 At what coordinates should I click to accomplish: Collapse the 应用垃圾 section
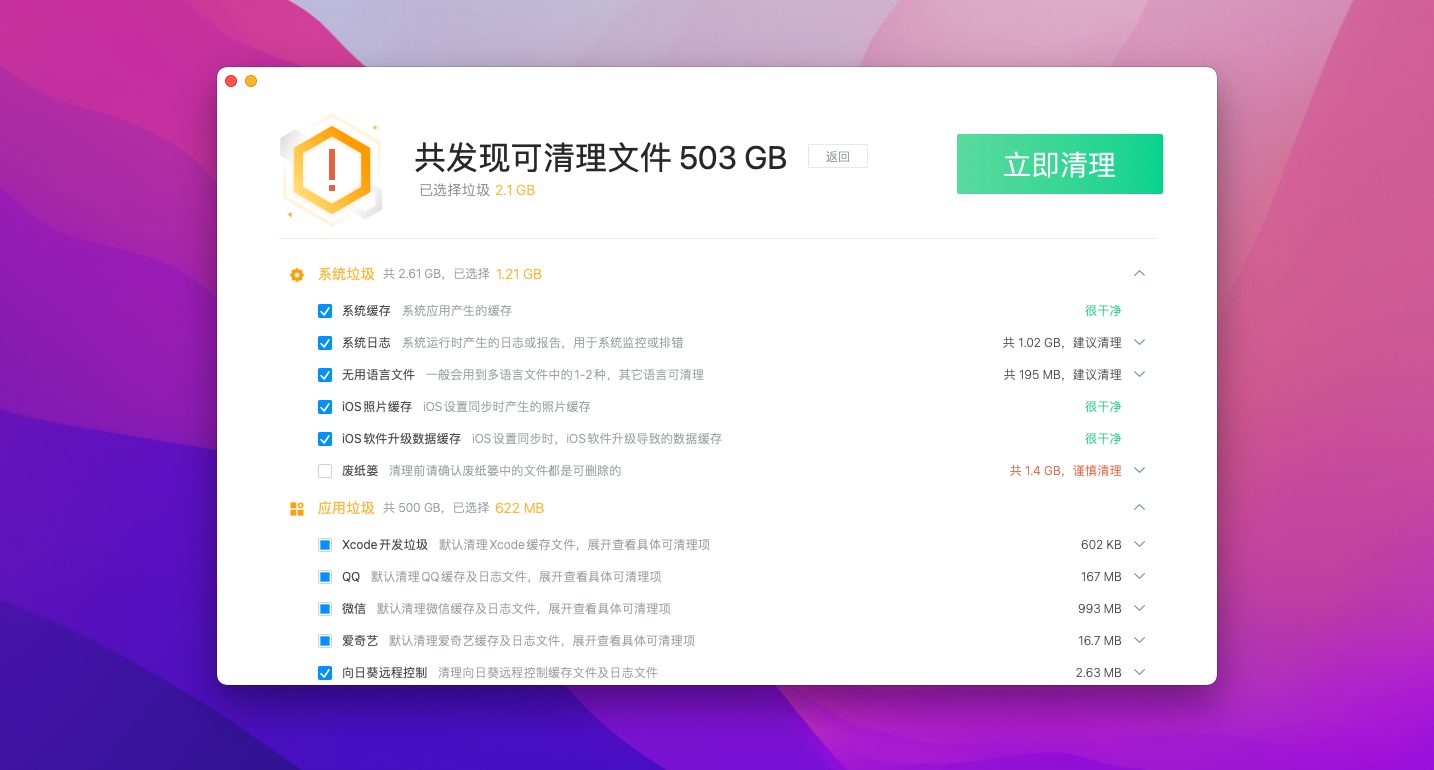1139,507
